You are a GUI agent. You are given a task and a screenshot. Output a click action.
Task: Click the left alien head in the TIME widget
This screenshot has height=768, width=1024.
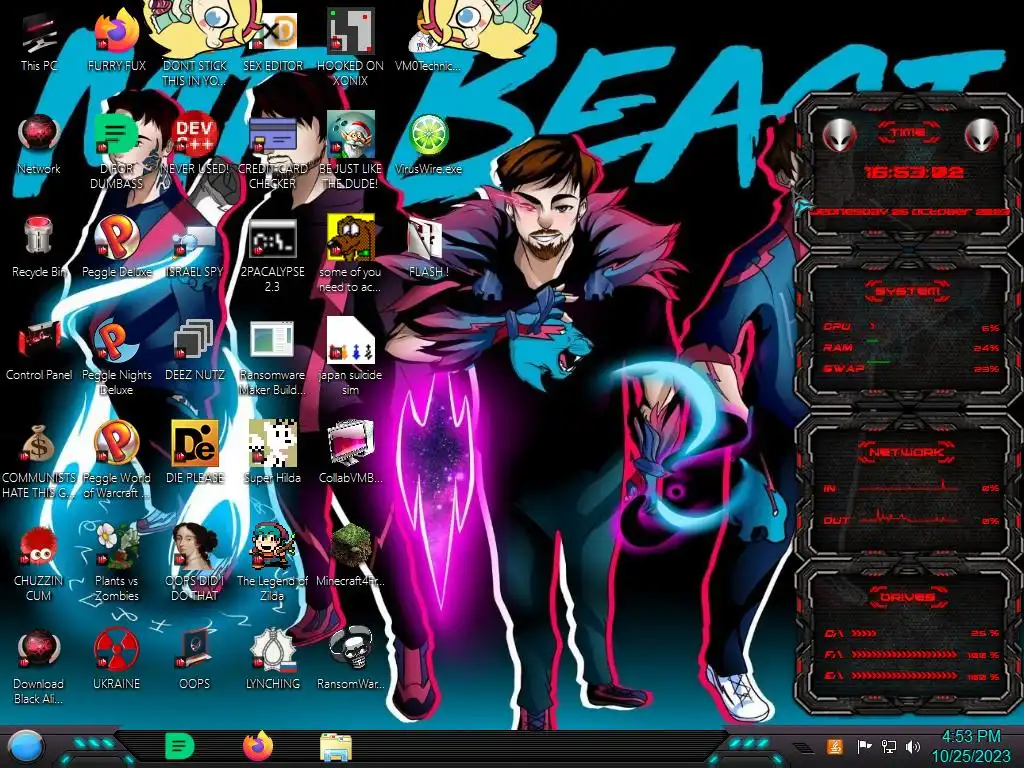(x=839, y=136)
